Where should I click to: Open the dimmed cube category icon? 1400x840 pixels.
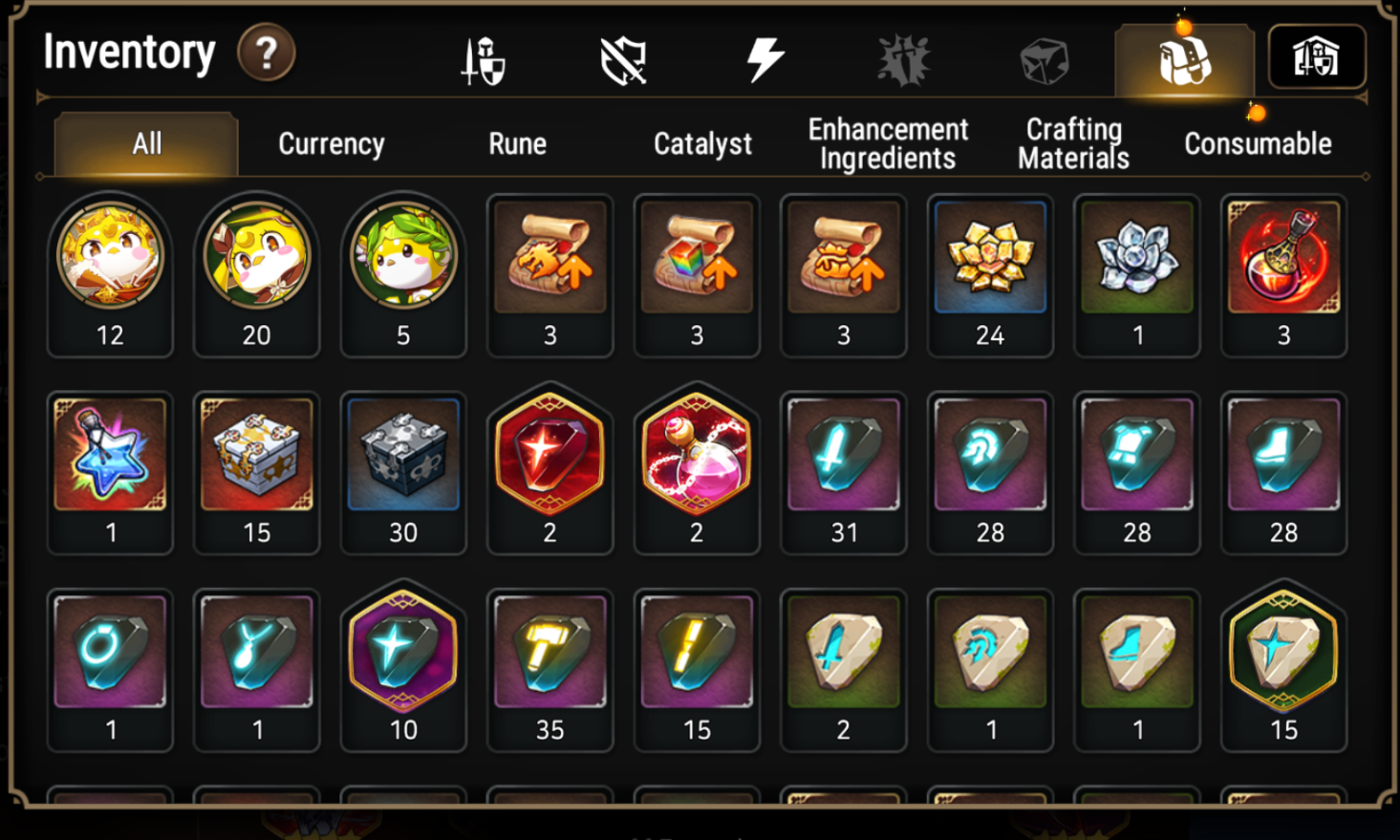coord(1045,61)
